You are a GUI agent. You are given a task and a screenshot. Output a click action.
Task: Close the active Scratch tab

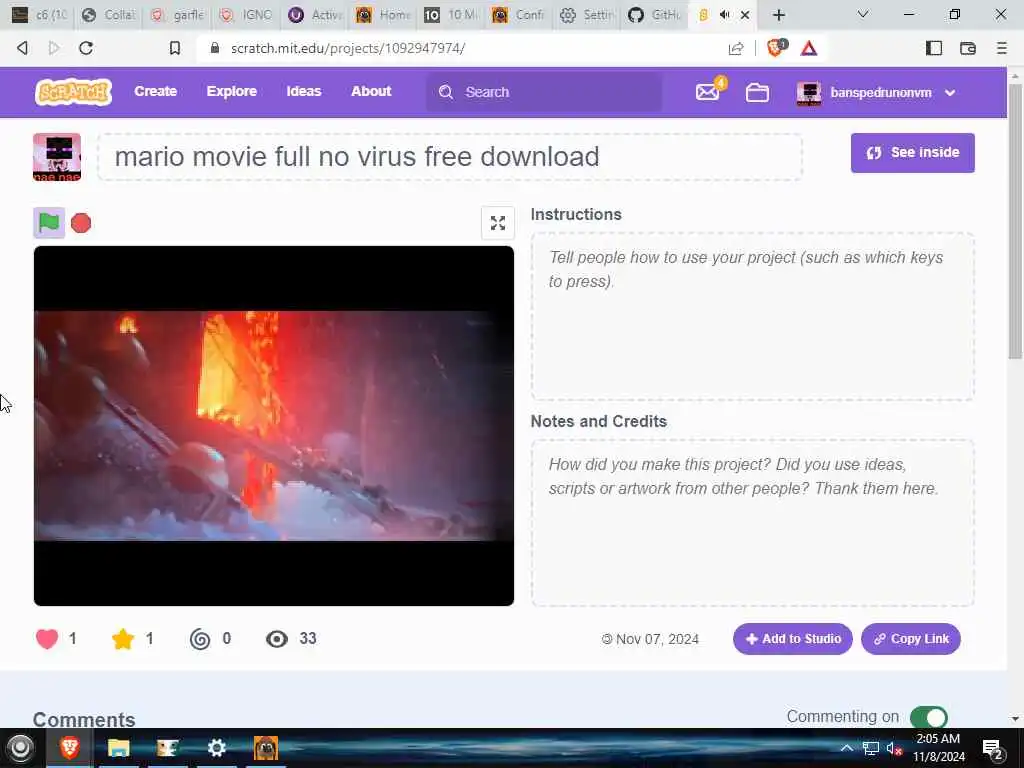coord(744,15)
